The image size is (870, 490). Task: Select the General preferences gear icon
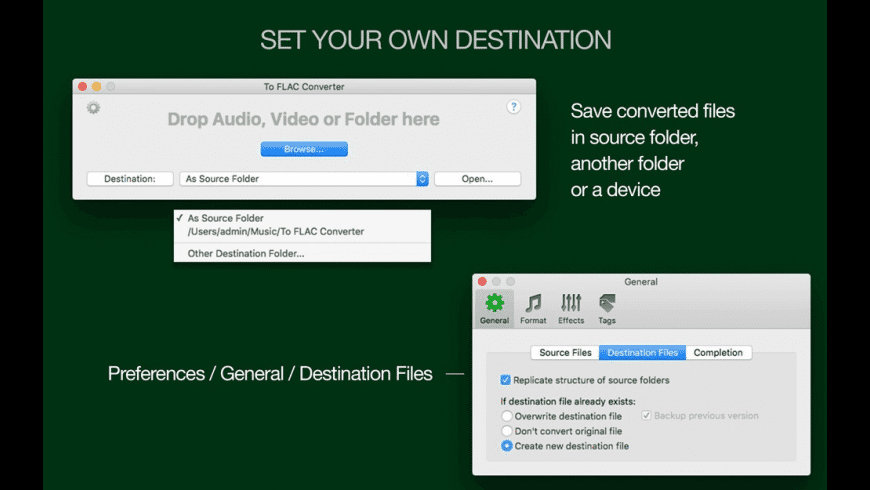[x=494, y=309]
